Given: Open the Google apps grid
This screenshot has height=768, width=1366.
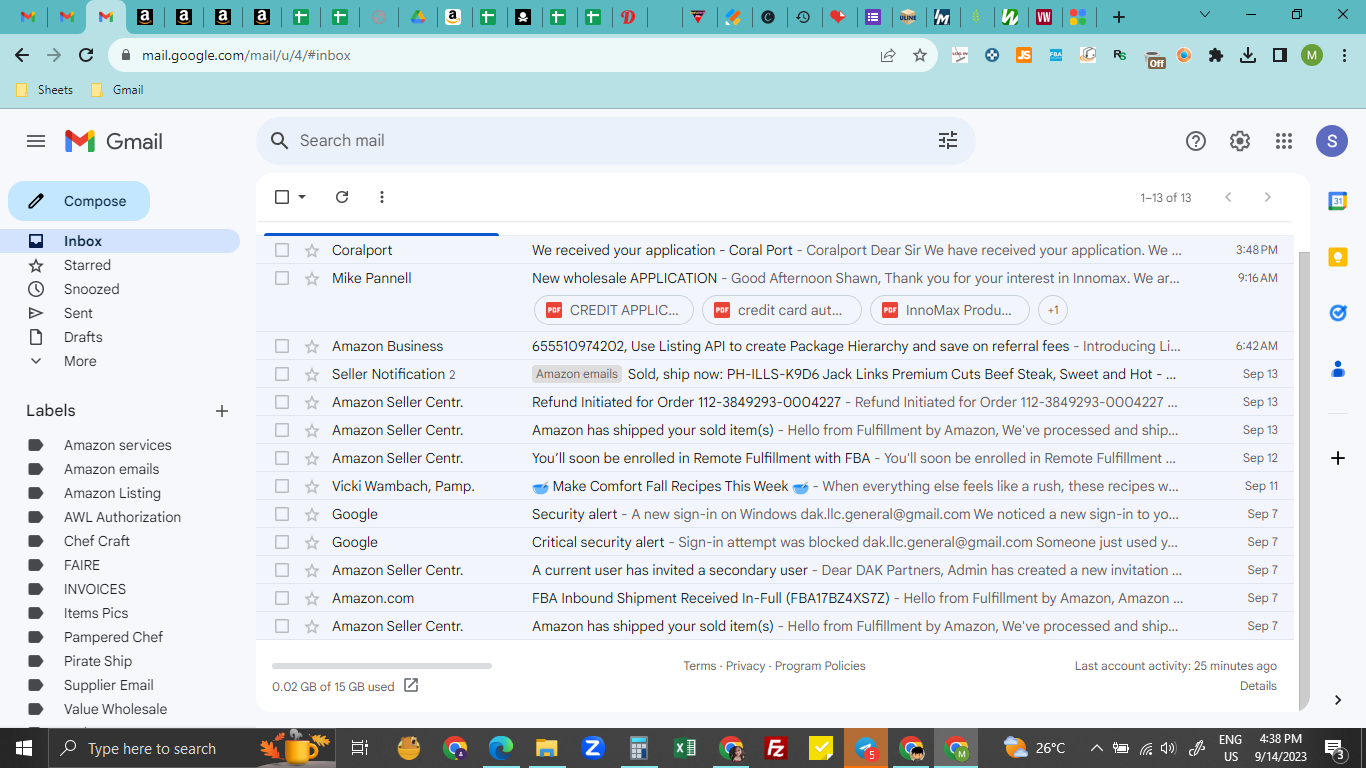Looking at the screenshot, I should pos(1284,141).
